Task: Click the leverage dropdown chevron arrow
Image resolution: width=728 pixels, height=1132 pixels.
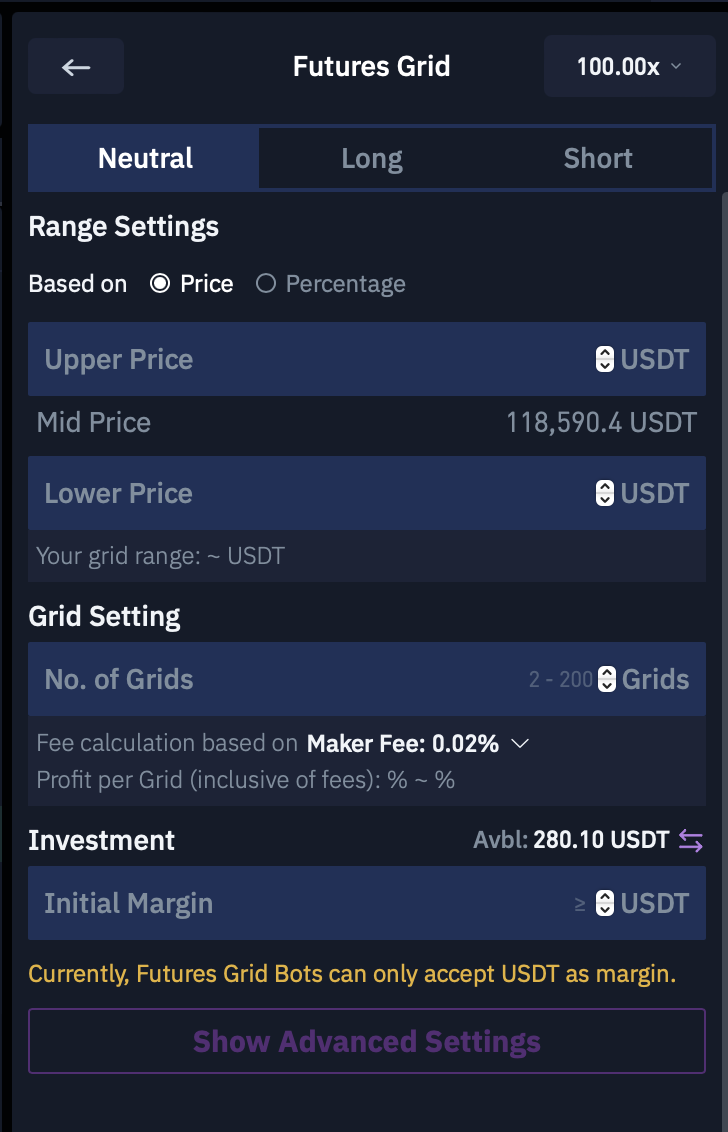Action: click(x=676, y=66)
